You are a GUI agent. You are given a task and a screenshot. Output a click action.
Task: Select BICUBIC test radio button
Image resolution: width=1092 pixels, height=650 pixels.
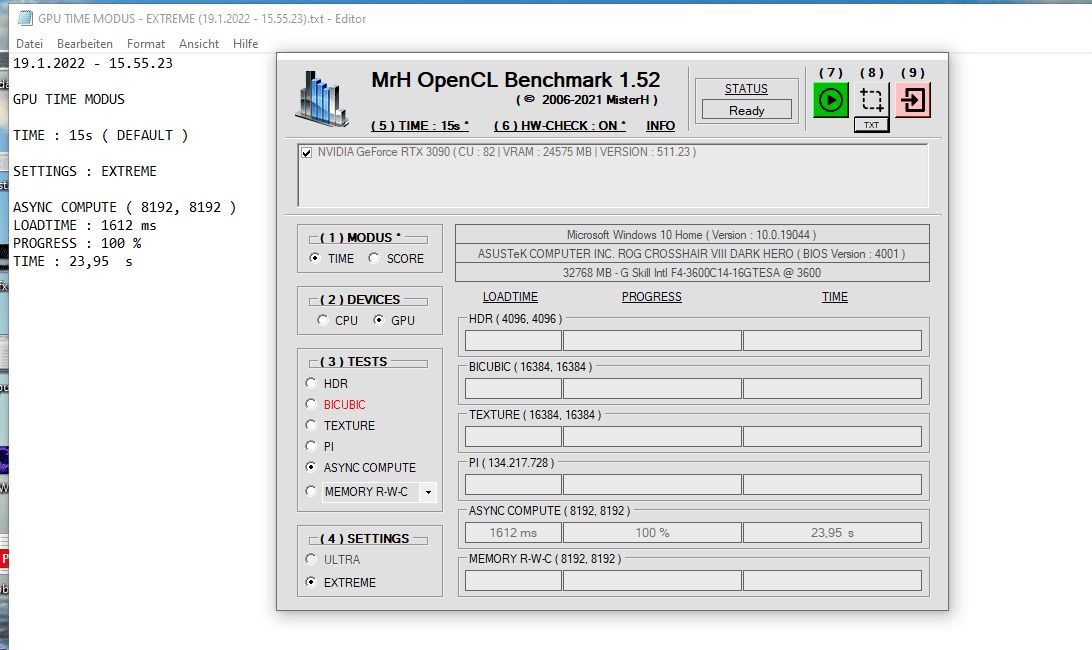(311, 403)
